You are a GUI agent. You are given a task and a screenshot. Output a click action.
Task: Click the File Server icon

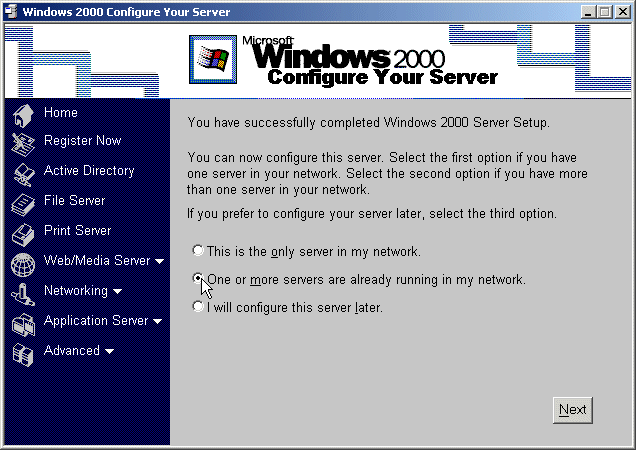tap(23, 204)
